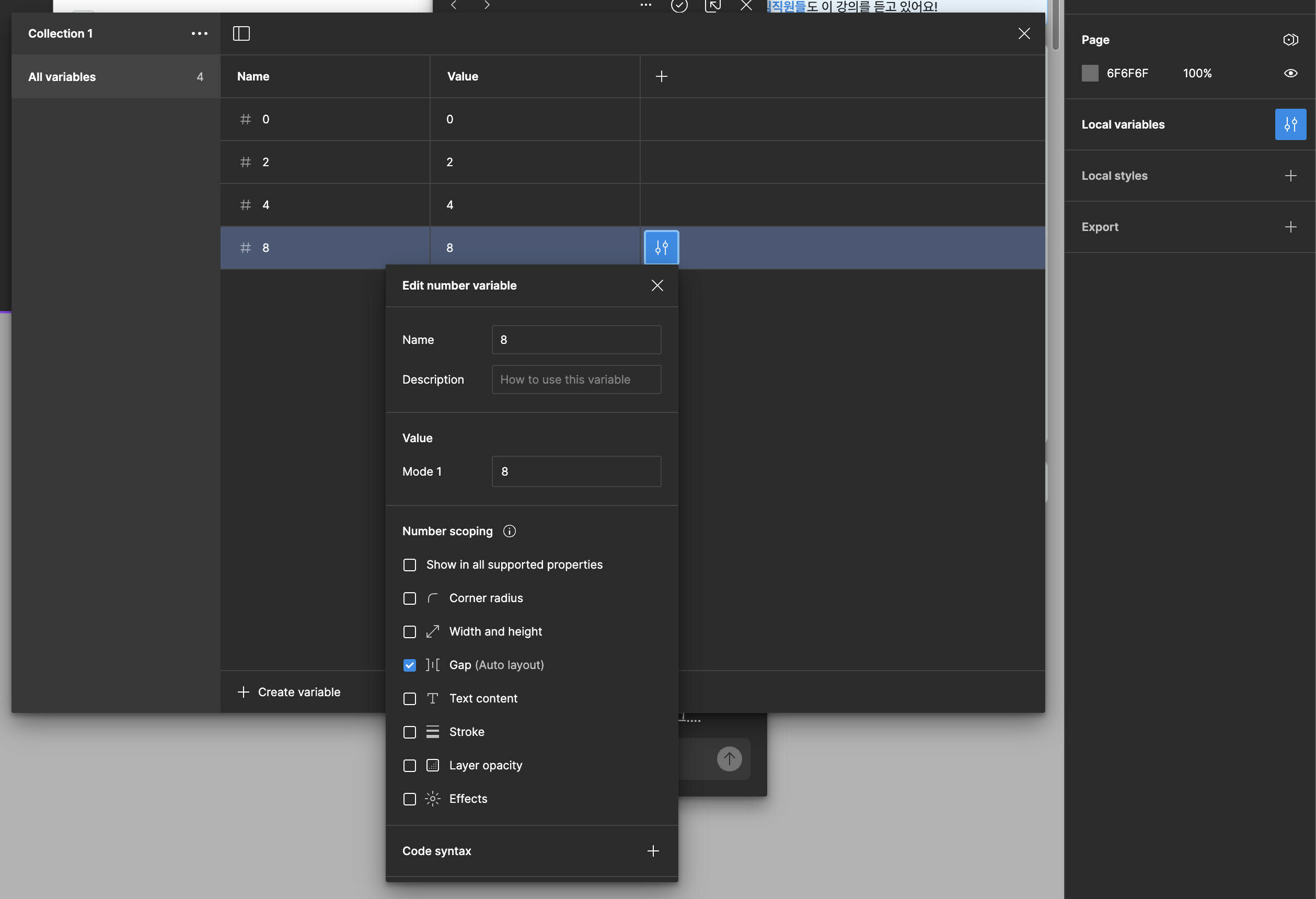This screenshot has height=899, width=1316.
Task: Select variable row named 0
Action: [x=325, y=119]
